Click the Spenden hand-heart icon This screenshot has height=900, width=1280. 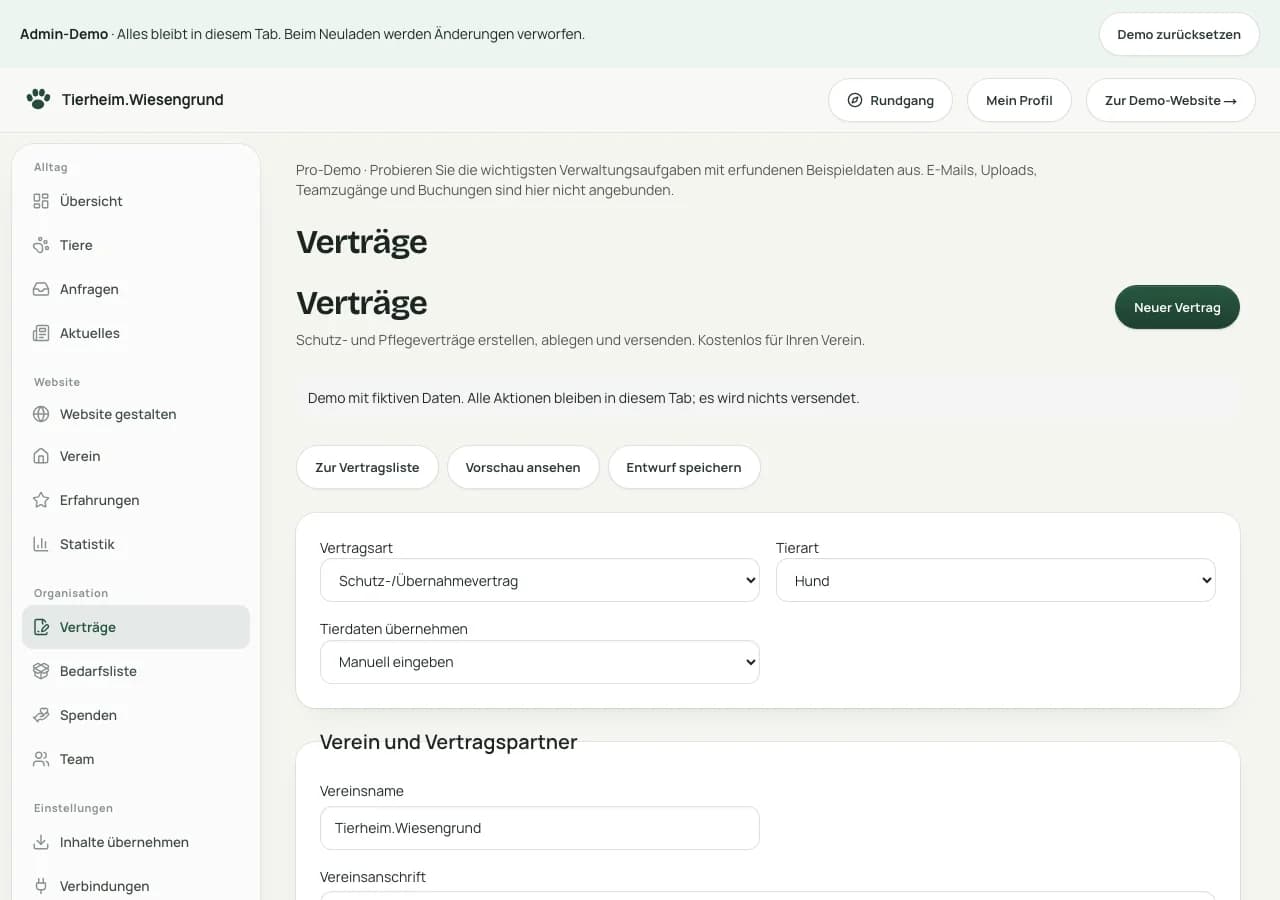coord(41,715)
